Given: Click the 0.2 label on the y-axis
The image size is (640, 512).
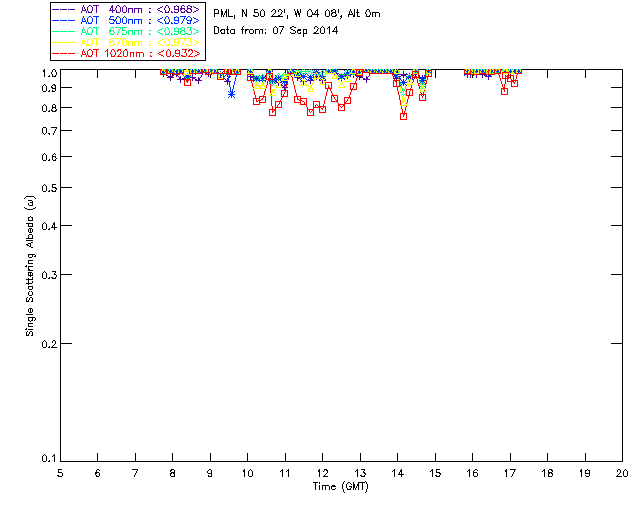Looking at the screenshot, I should 49,344.
